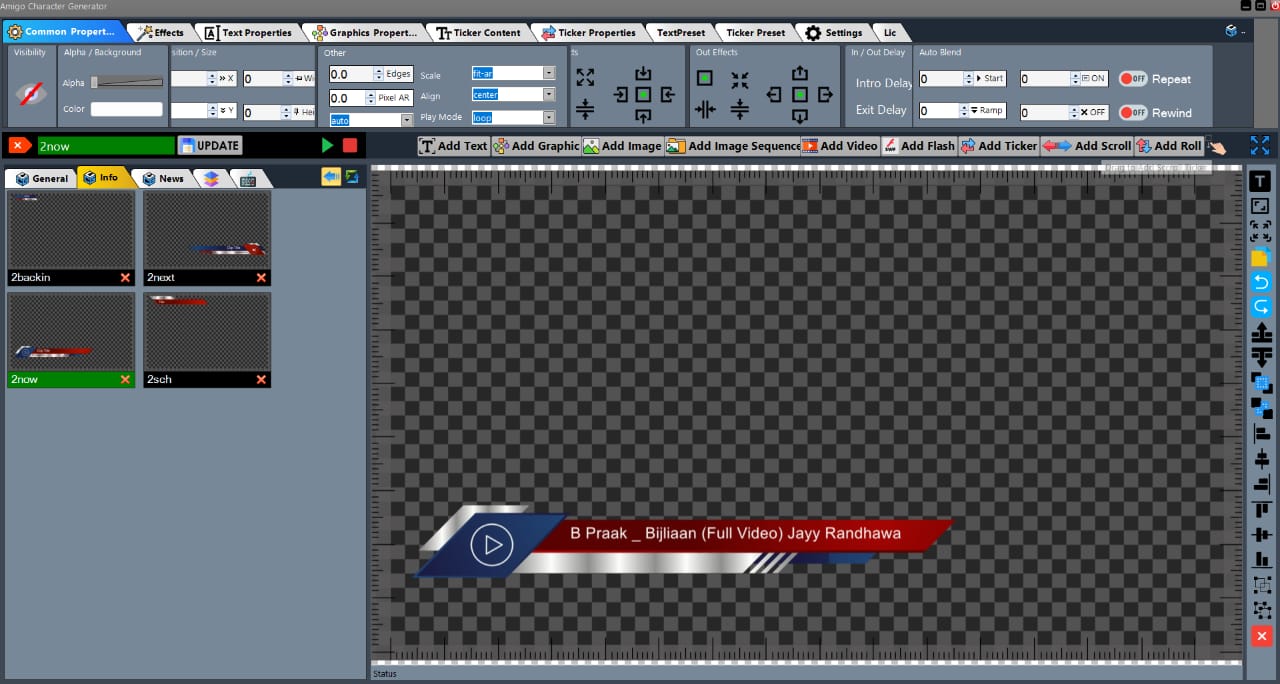The image size is (1280, 684).
Task: Click the expand outward in-effect icon
Action: click(585, 78)
